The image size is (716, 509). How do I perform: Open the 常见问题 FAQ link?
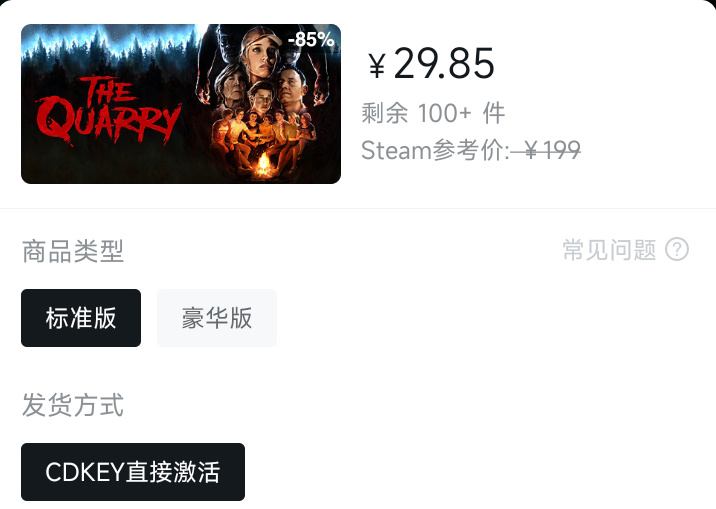609,250
